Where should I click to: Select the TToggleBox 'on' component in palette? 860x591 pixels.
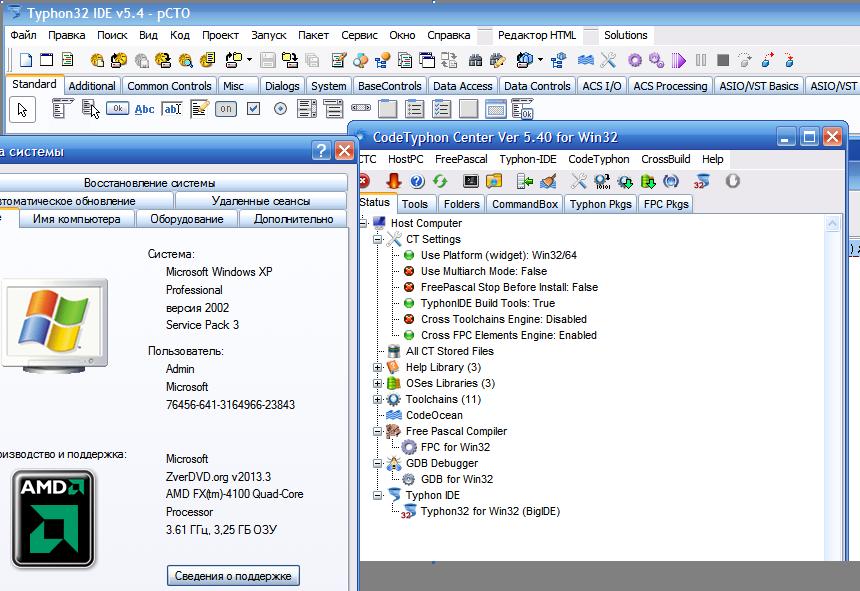(227, 109)
